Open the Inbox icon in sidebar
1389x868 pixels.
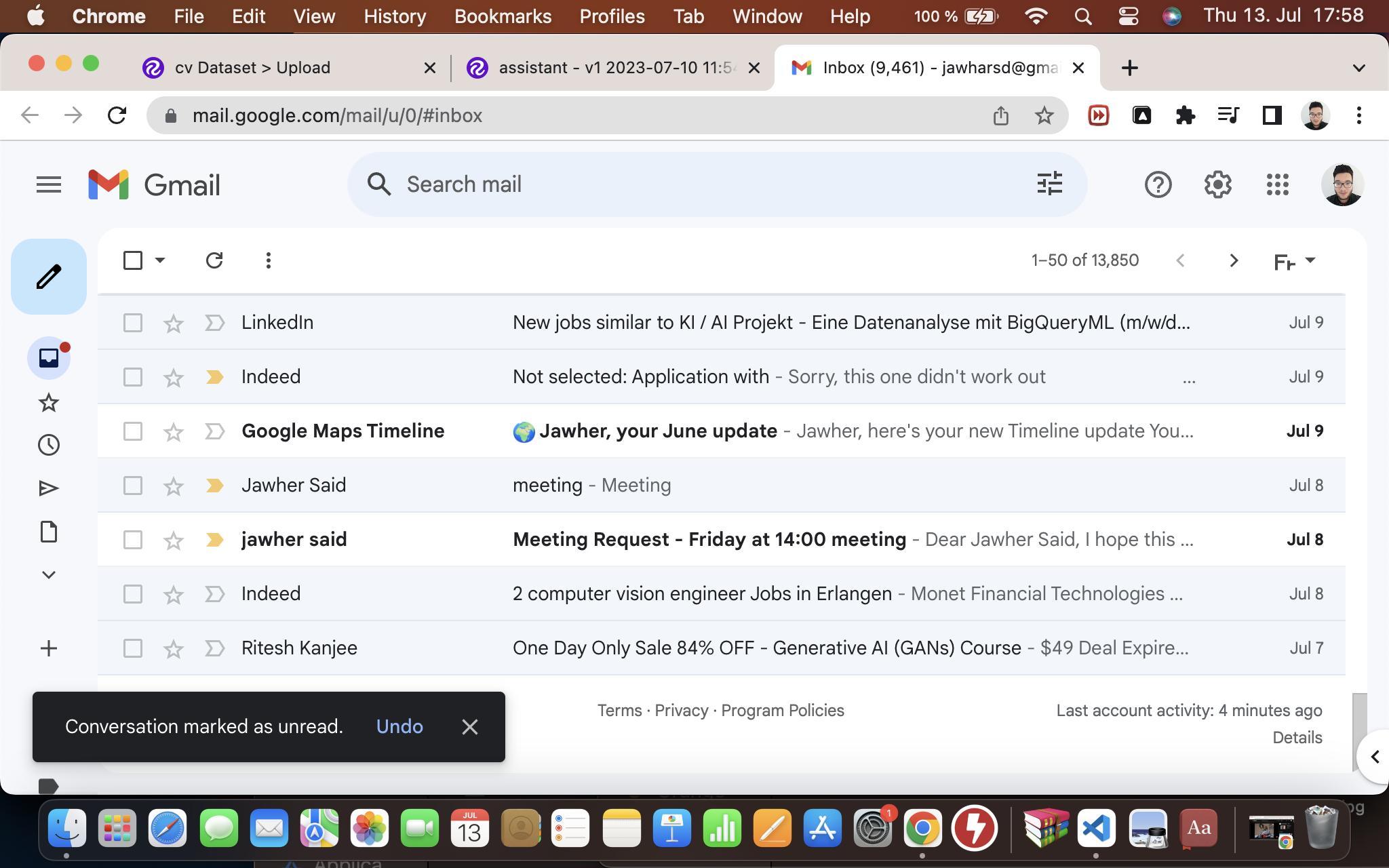click(49, 357)
